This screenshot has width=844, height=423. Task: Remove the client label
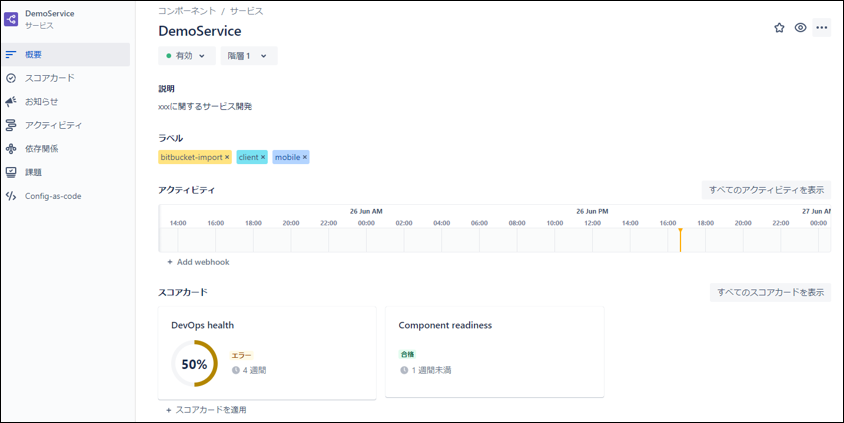point(263,157)
